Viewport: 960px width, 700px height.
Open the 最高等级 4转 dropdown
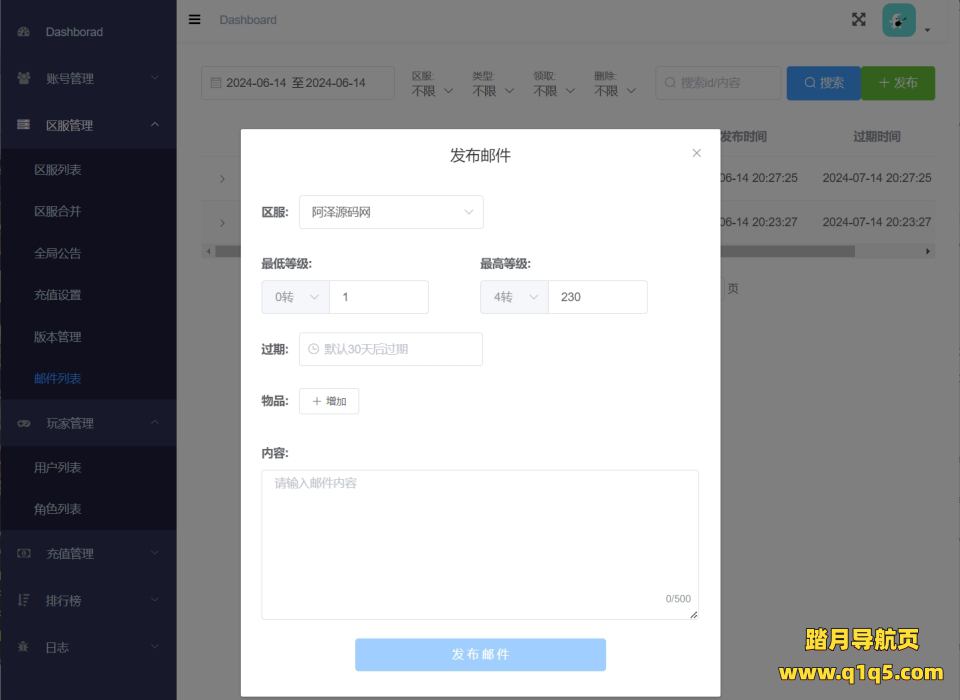click(x=514, y=297)
